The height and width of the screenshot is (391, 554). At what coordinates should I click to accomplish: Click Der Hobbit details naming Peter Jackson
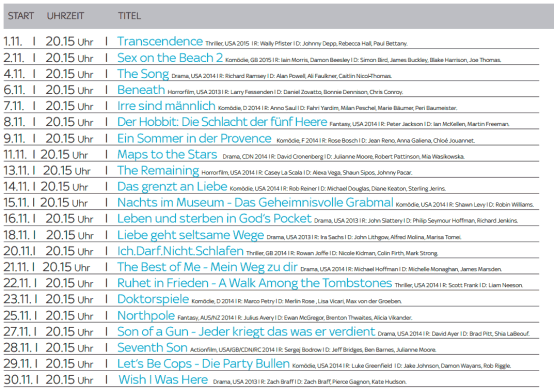(x=419, y=124)
